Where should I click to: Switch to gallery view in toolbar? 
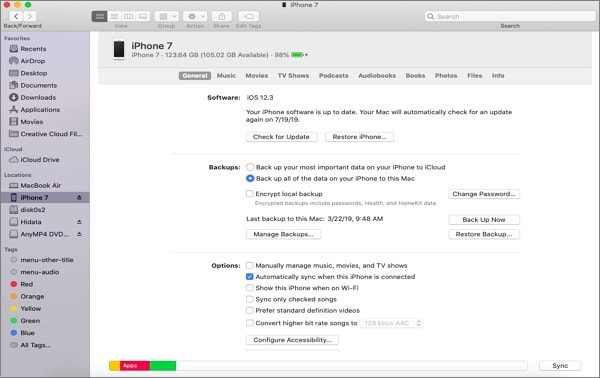point(143,16)
